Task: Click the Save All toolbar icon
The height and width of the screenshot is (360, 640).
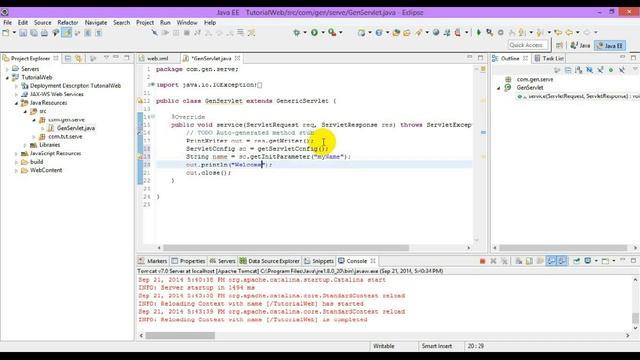Action: 34,33
